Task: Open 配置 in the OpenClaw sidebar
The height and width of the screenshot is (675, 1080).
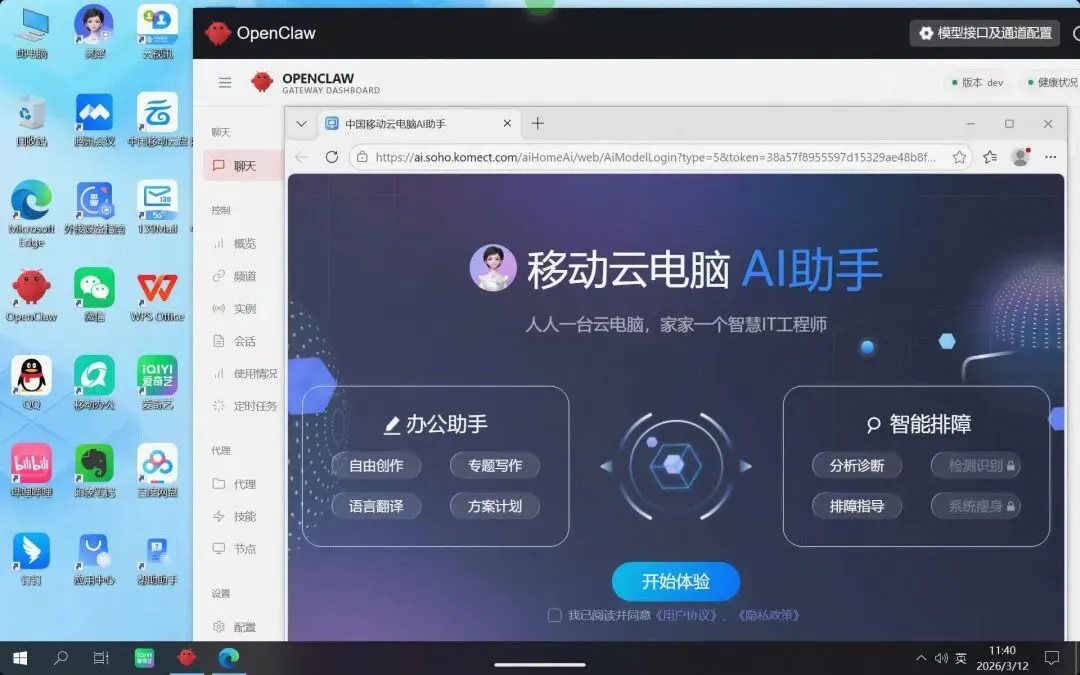Action: tap(244, 627)
